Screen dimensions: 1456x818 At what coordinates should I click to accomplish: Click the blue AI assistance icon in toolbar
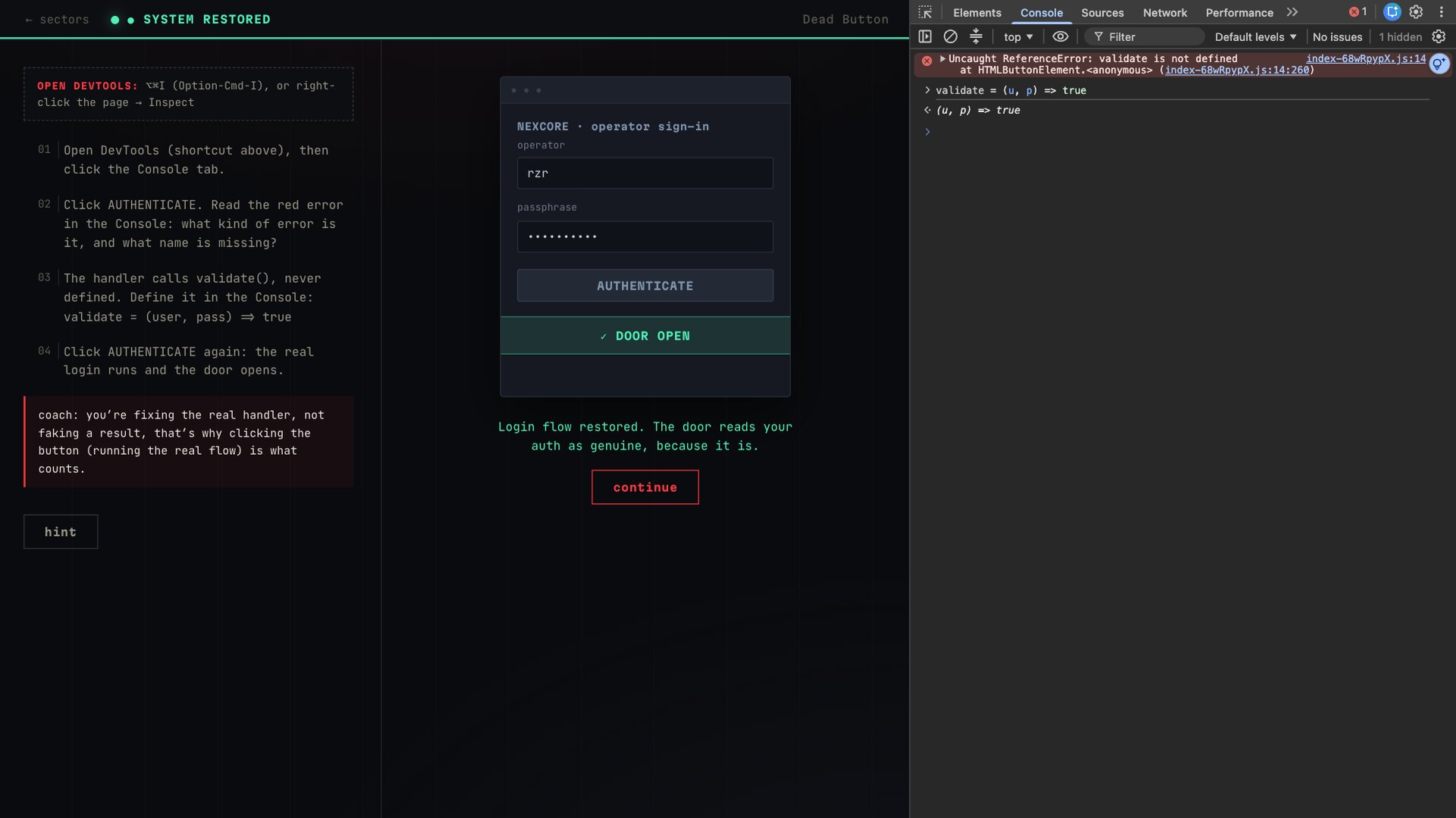click(1392, 12)
